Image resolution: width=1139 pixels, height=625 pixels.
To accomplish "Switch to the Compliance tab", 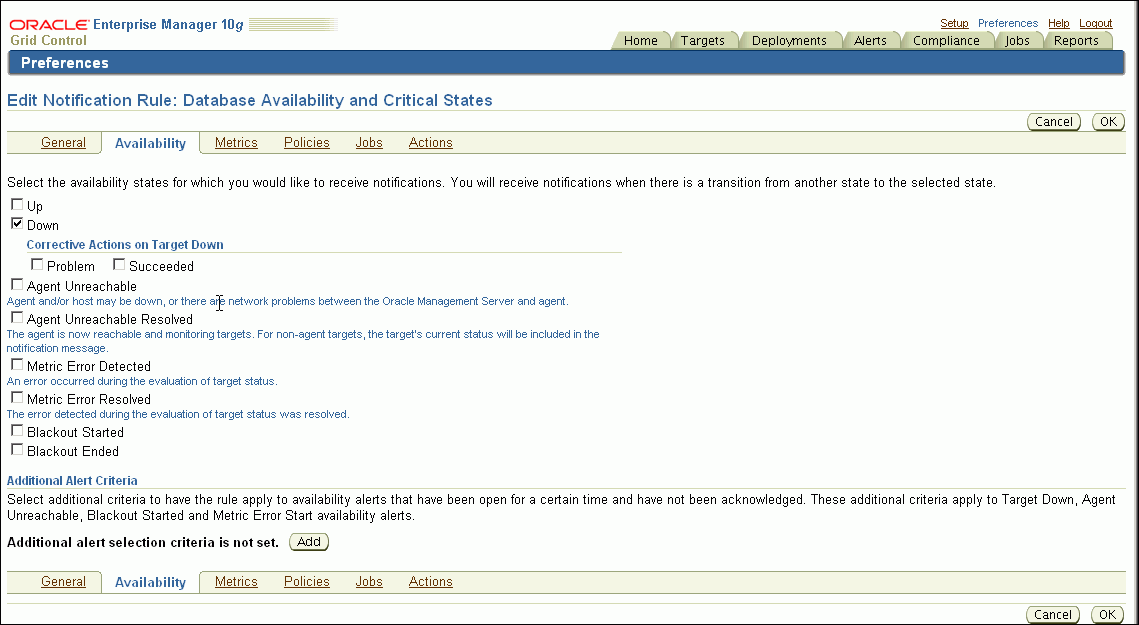I will (946, 41).
